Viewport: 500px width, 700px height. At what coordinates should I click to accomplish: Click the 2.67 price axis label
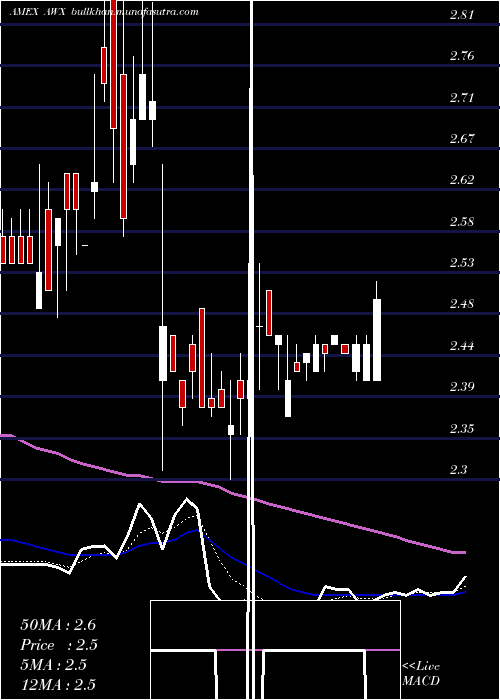pos(462,138)
